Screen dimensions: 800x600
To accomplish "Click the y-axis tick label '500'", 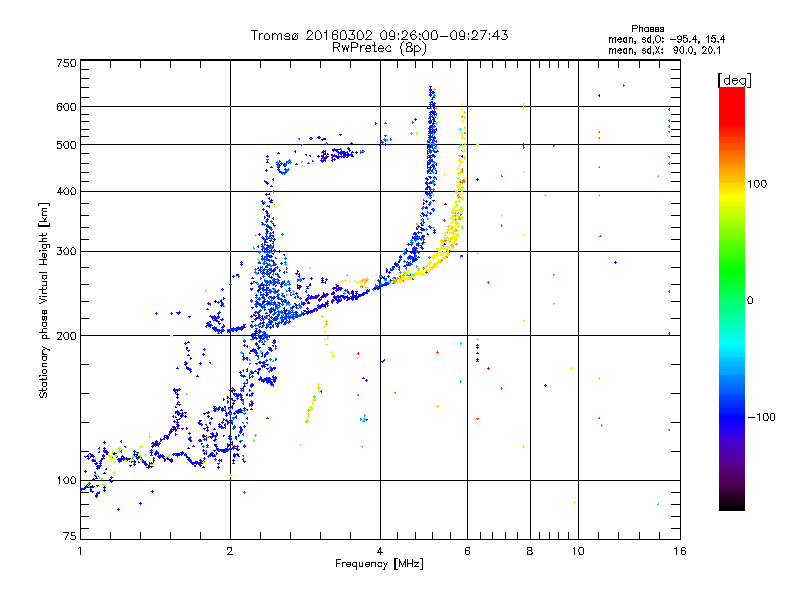I will (67, 145).
